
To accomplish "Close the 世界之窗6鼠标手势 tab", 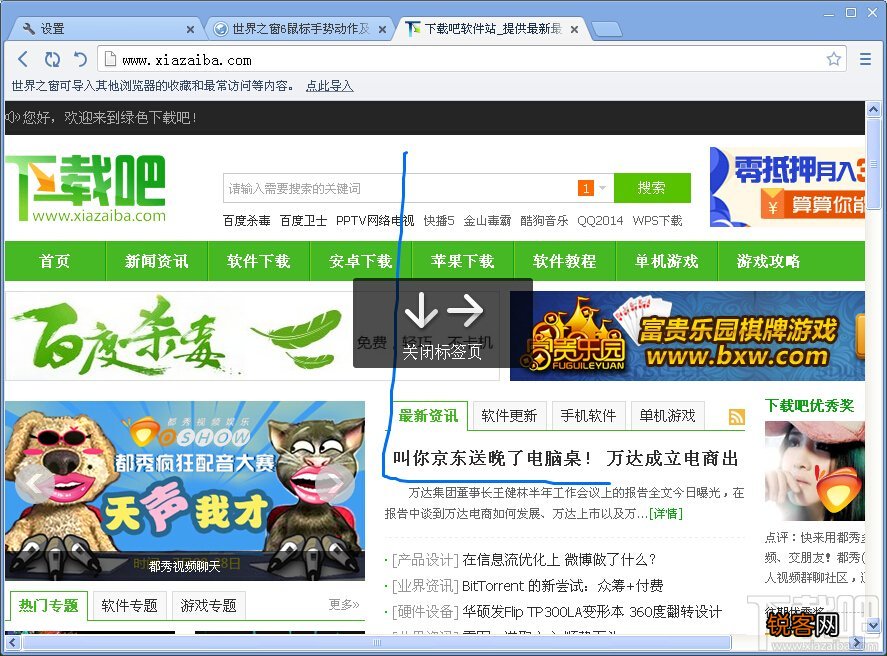I will coord(382,29).
